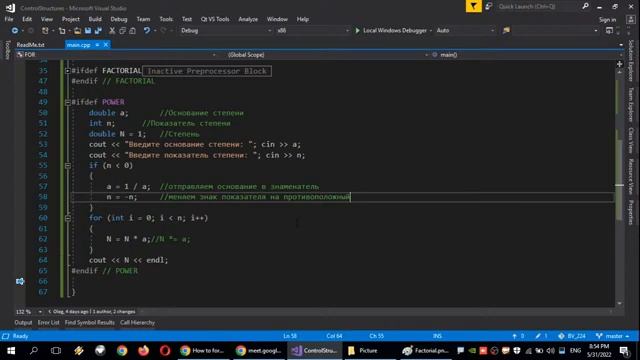Open the Analyze menu
Screen dimensions: 640x360
(248, 19)
